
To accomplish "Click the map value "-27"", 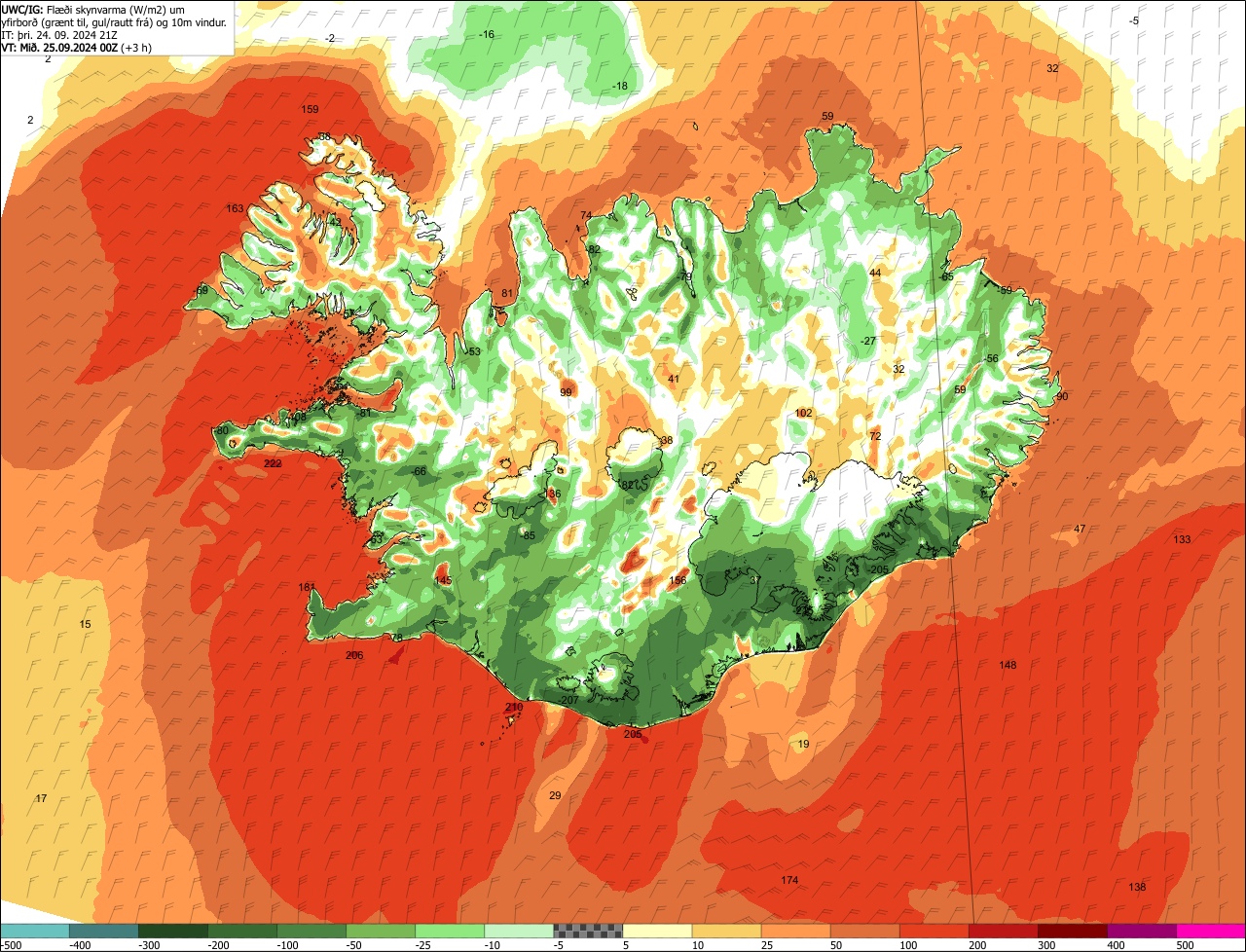I will (868, 341).
